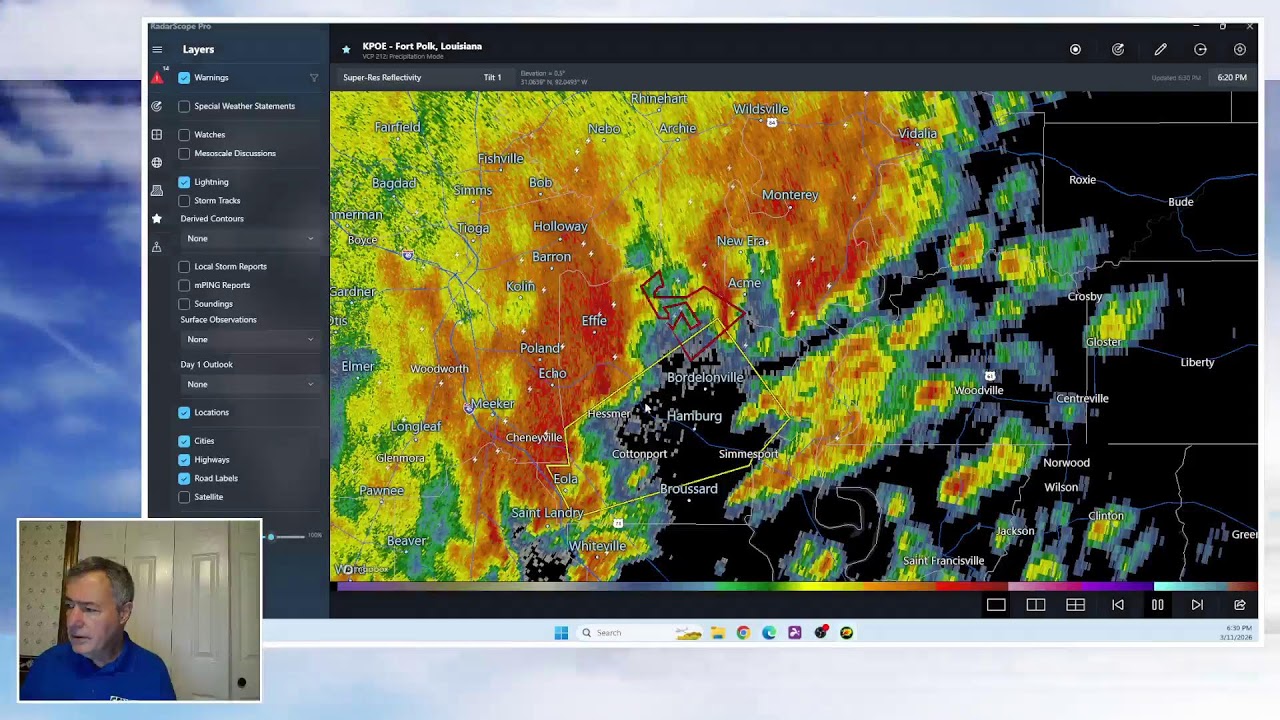The image size is (1280, 720).
Task: Click the grid layout sidebar icon
Action: click(157, 134)
